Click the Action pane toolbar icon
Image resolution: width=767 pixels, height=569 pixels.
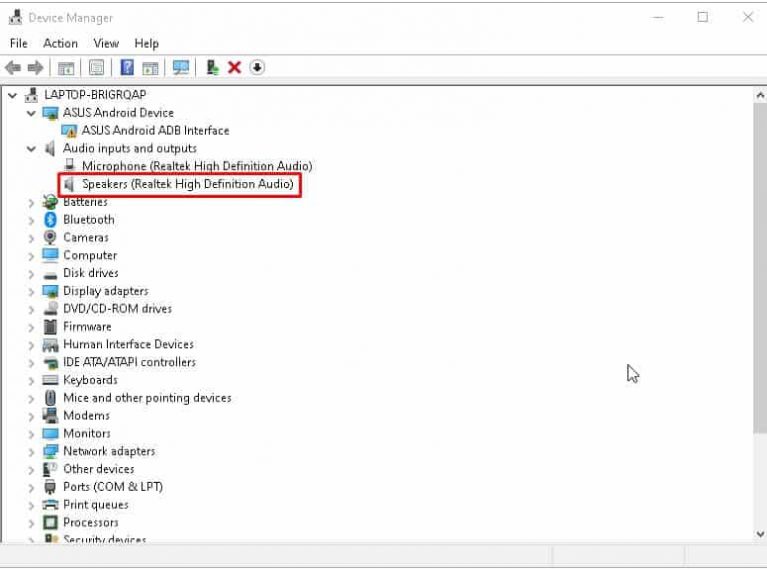[x=150, y=68]
